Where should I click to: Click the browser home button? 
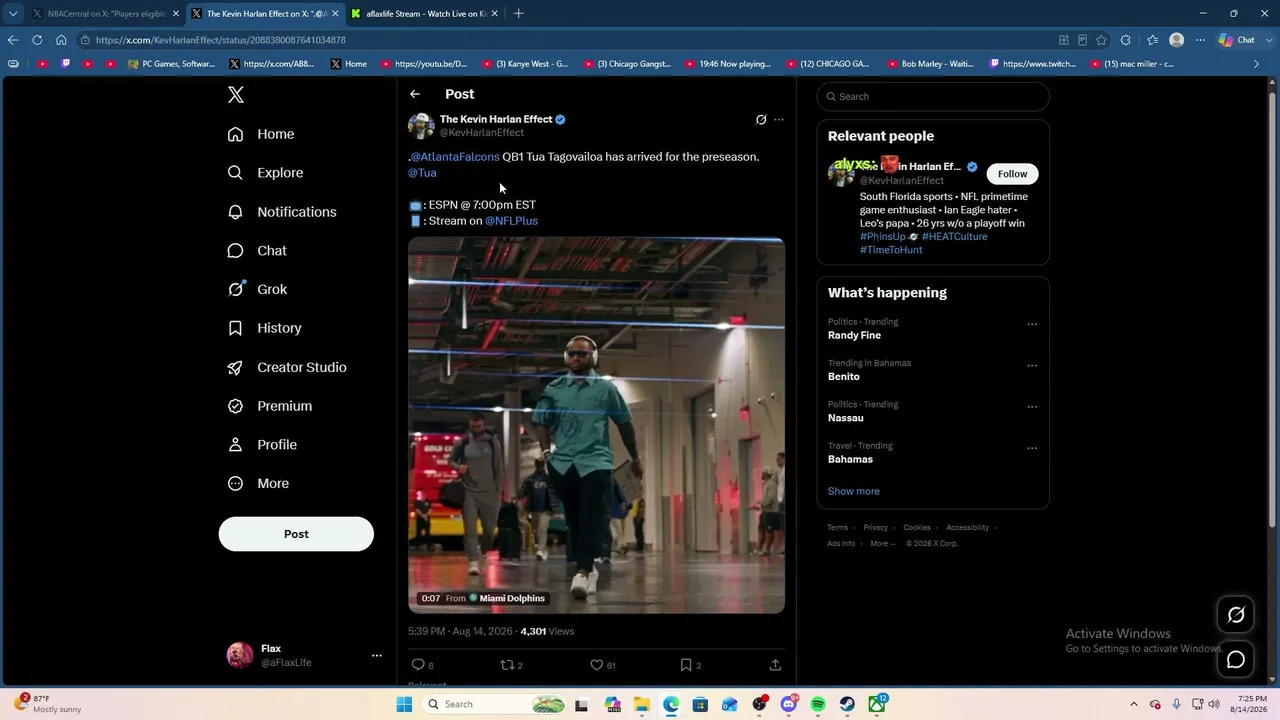(x=61, y=40)
